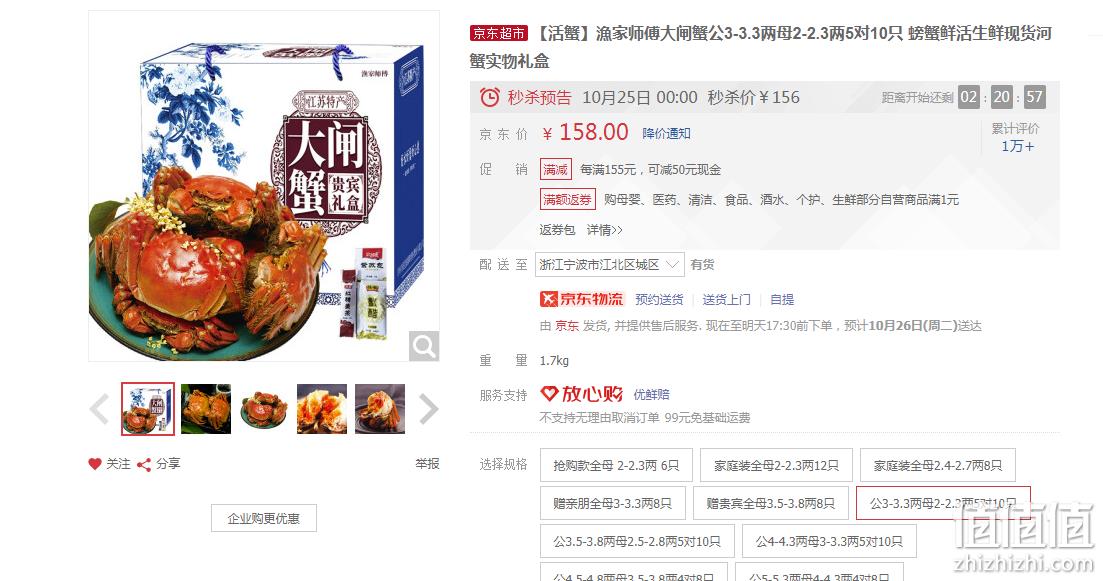Open delivery address dropdown 浙江宁波市江北区城区
This screenshot has width=1103, height=581.
pyautogui.click(x=610, y=264)
